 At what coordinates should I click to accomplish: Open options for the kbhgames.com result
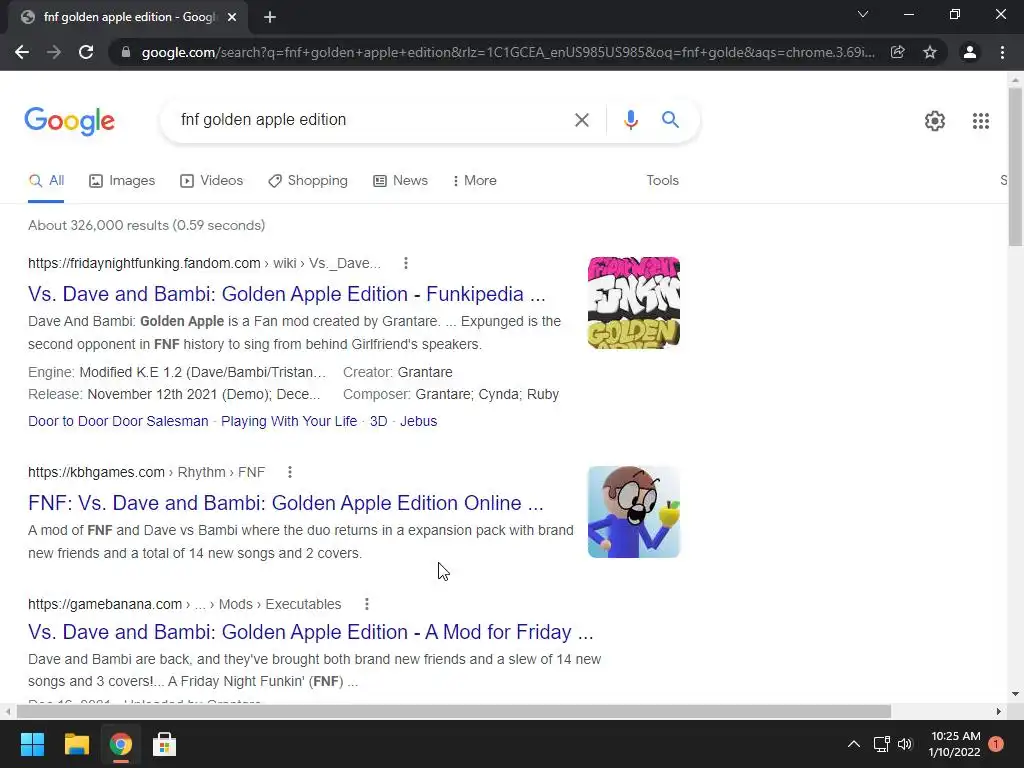tap(290, 472)
